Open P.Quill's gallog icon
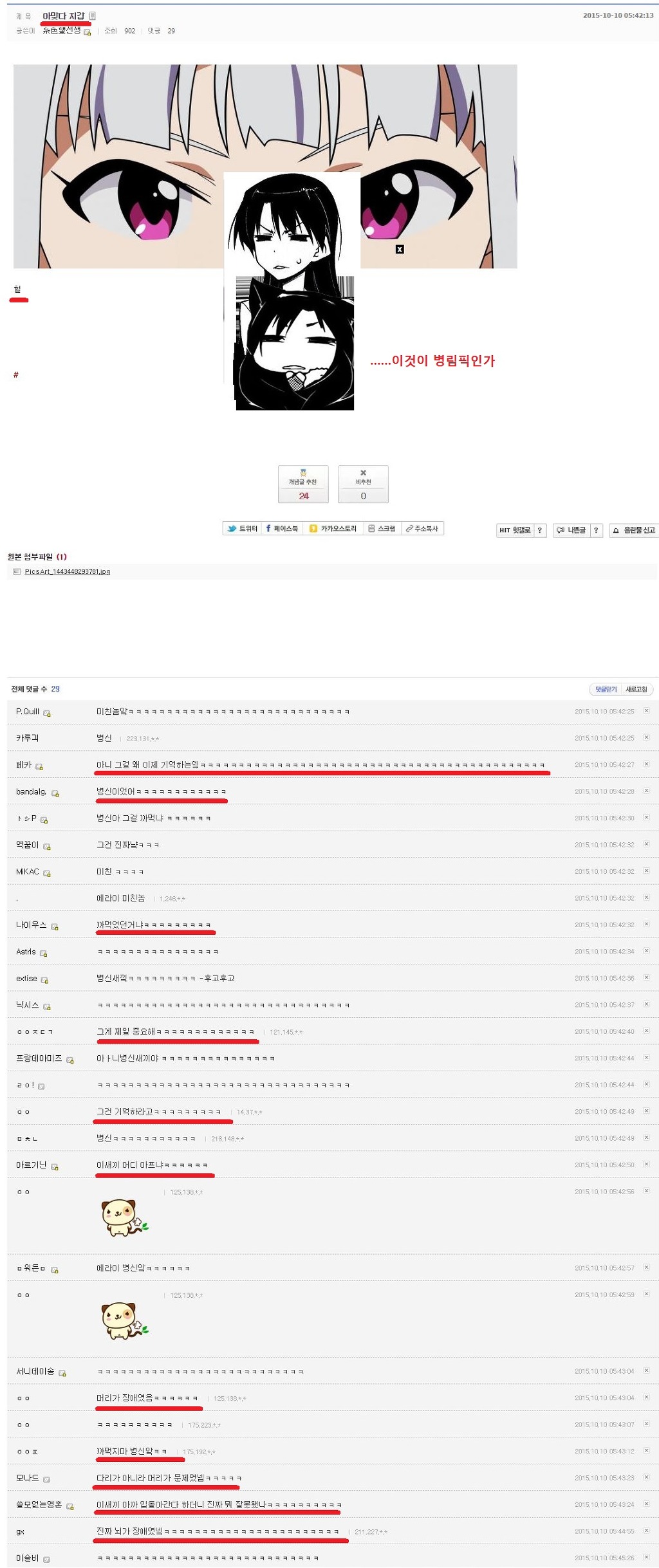This screenshot has height=1568, width=659. click(x=47, y=713)
